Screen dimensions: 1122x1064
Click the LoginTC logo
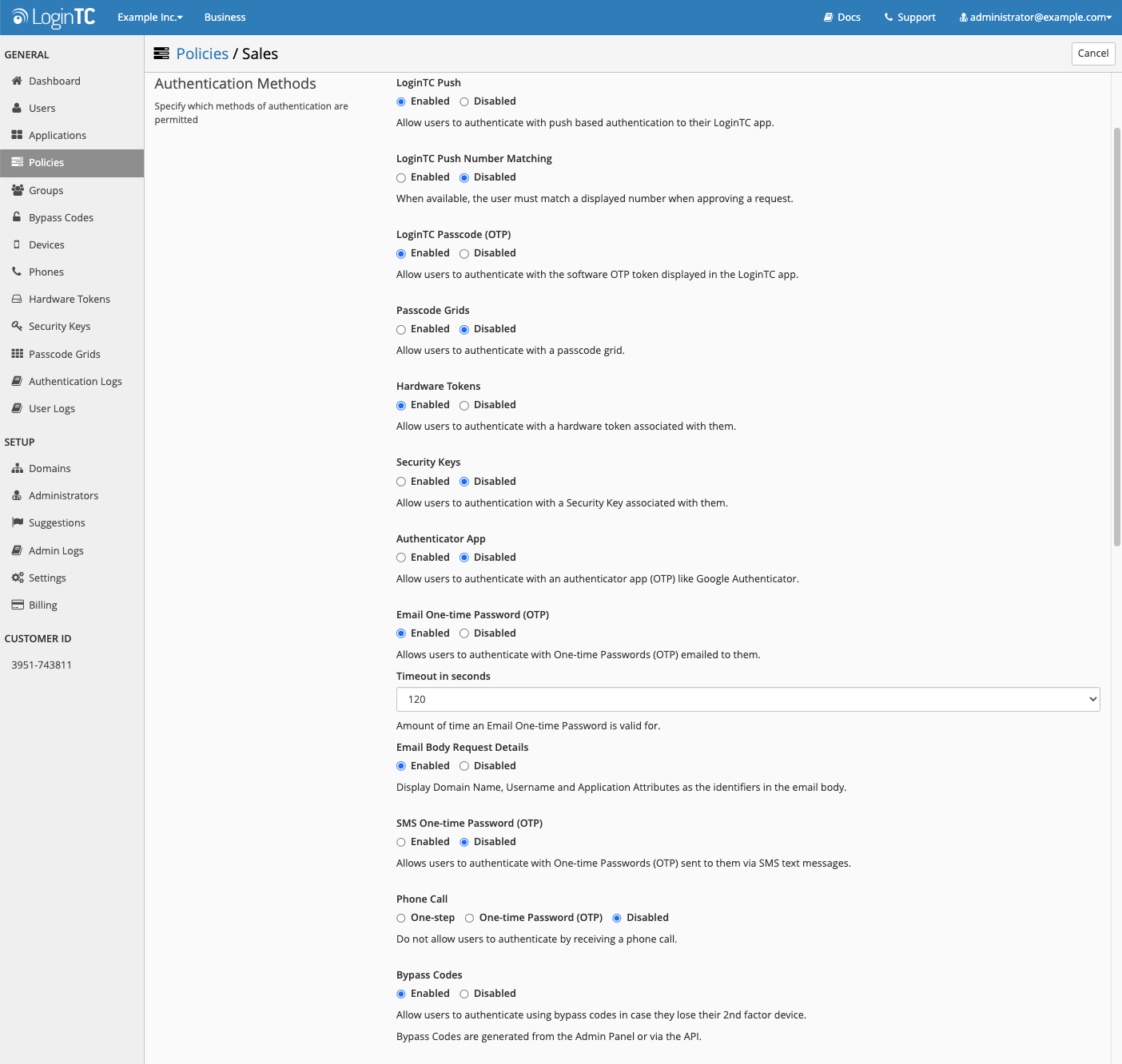(x=54, y=17)
